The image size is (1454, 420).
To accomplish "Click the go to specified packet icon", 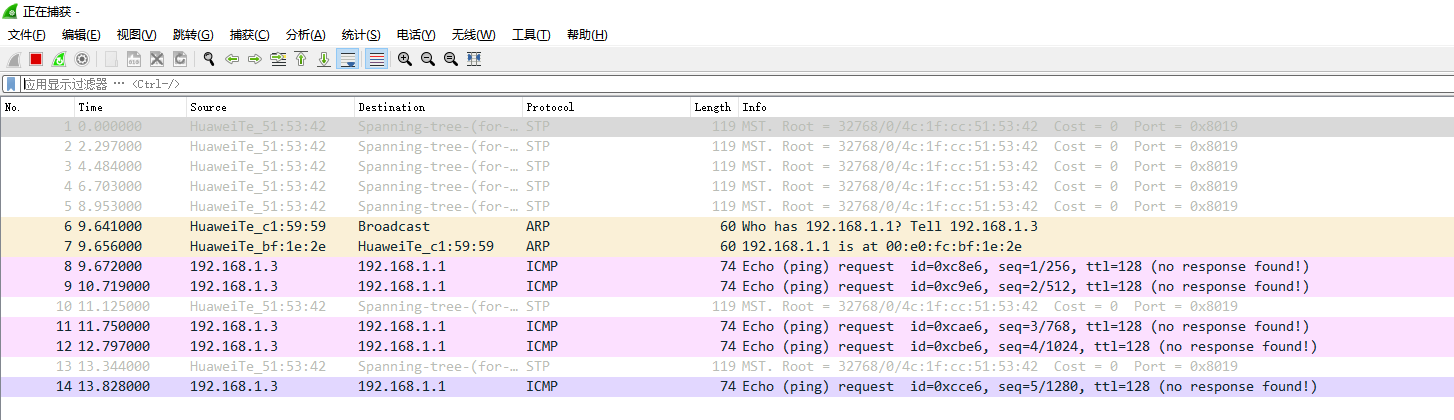I will click(x=277, y=59).
